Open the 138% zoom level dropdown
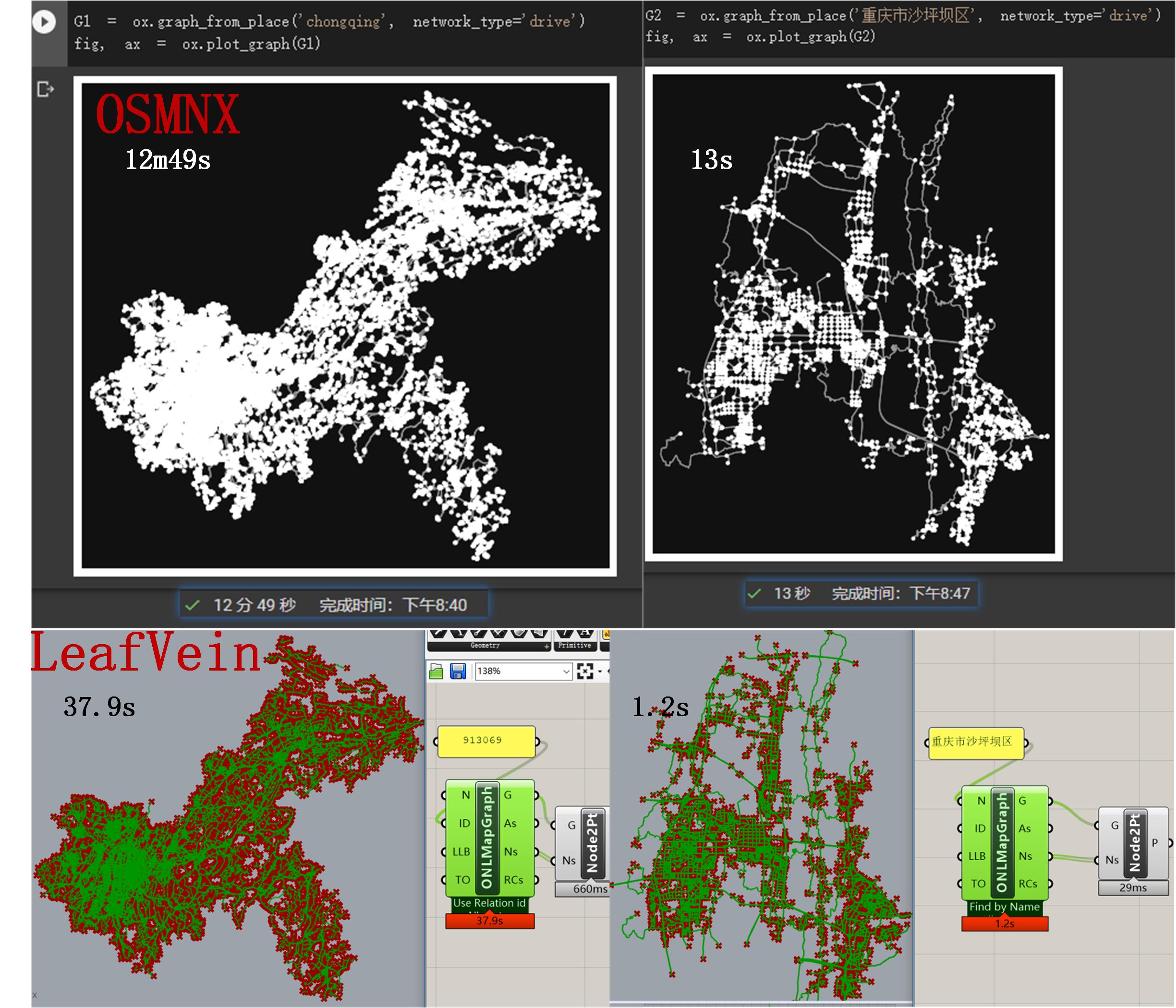Viewport: 1176px width, 1008px height. pyautogui.click(x=523, y=672)
